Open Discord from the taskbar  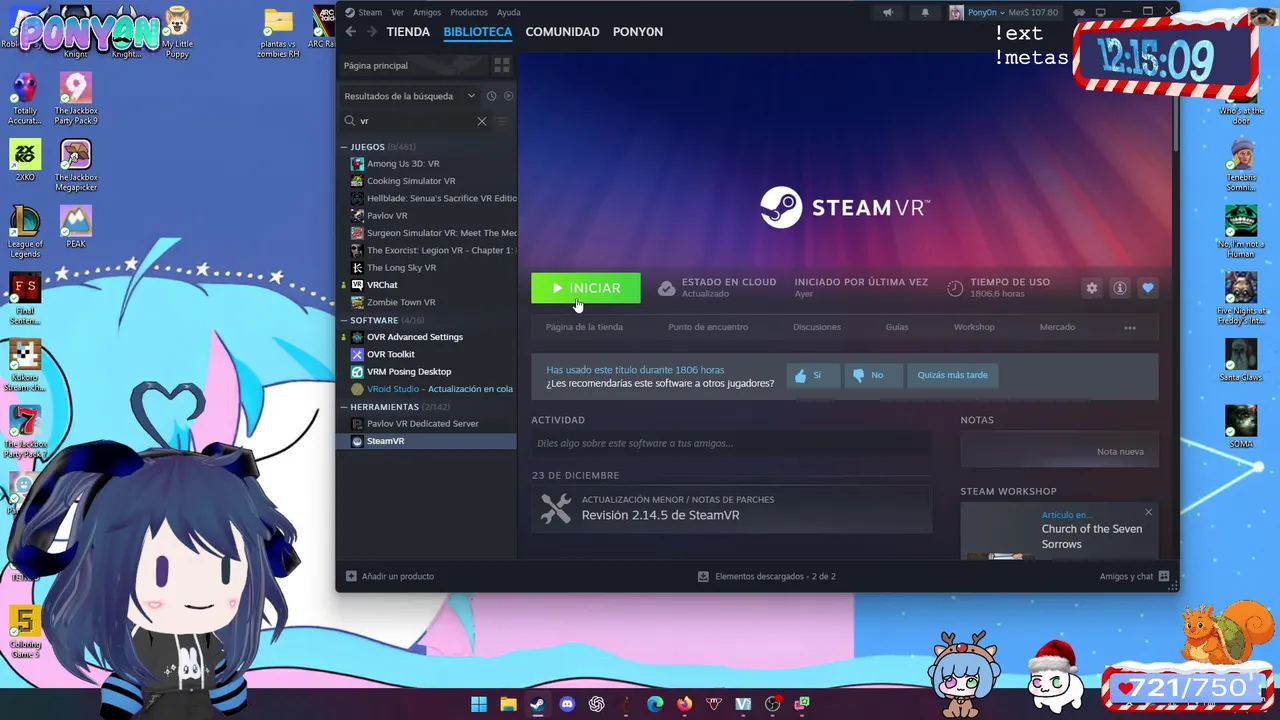click(x=567, y=704)
